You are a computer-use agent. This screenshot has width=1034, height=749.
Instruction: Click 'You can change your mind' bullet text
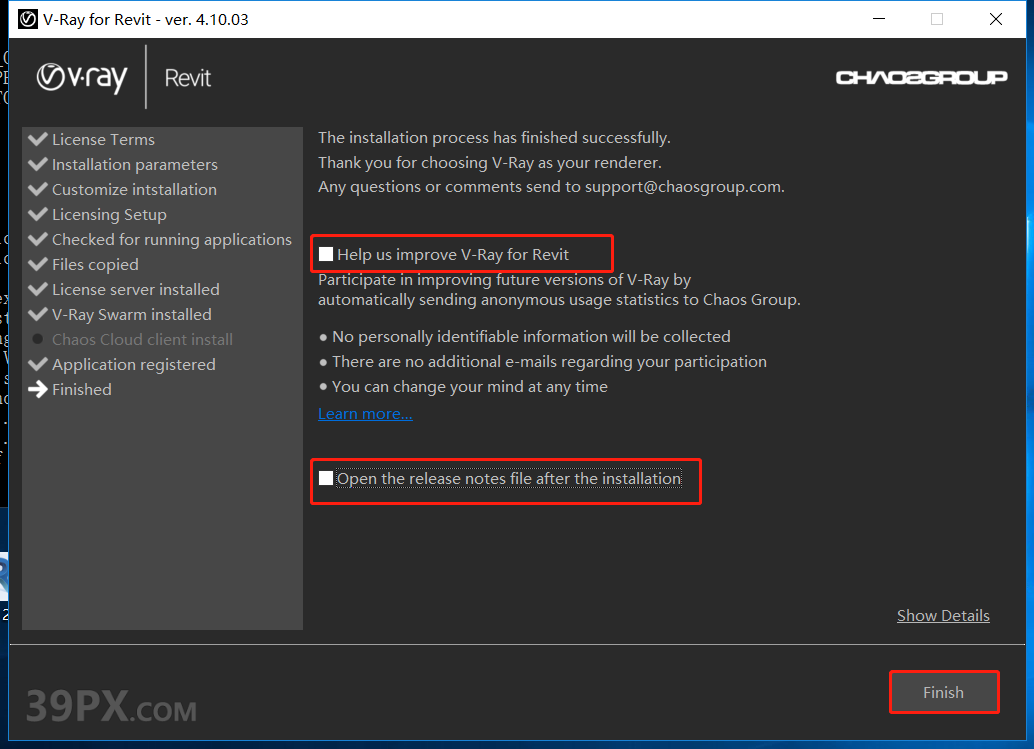(x=470, y=387)
